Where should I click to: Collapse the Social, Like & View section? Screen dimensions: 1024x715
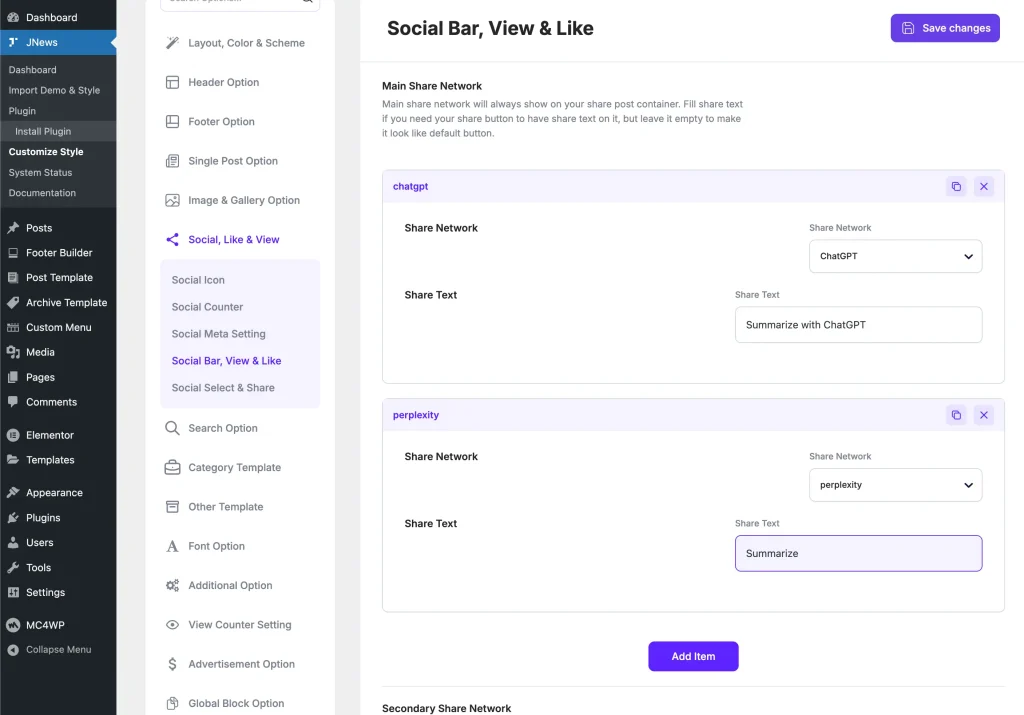(x=233, y=240)
